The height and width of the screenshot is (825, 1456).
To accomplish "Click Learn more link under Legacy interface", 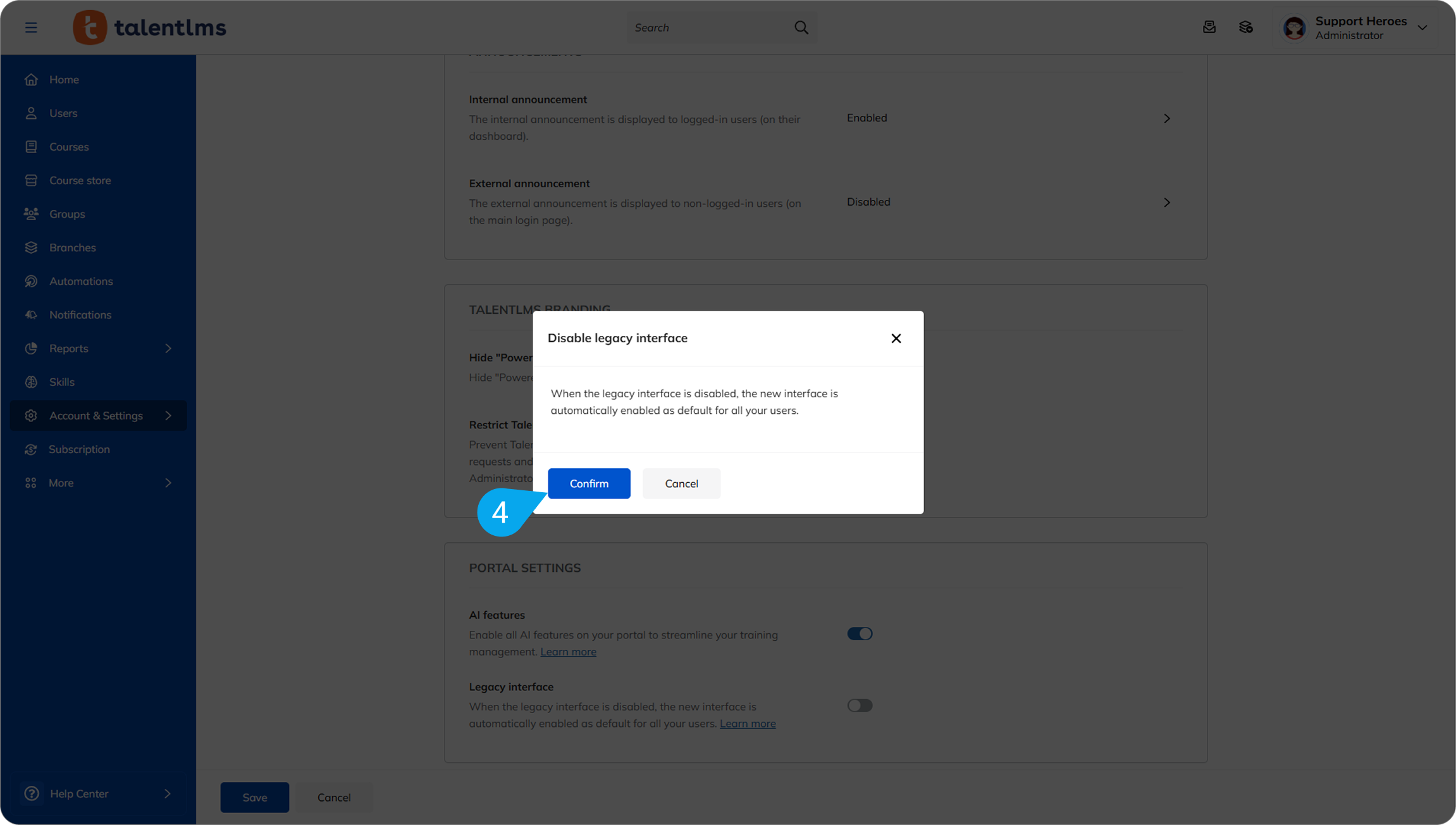I will click(x=747, y=723).
